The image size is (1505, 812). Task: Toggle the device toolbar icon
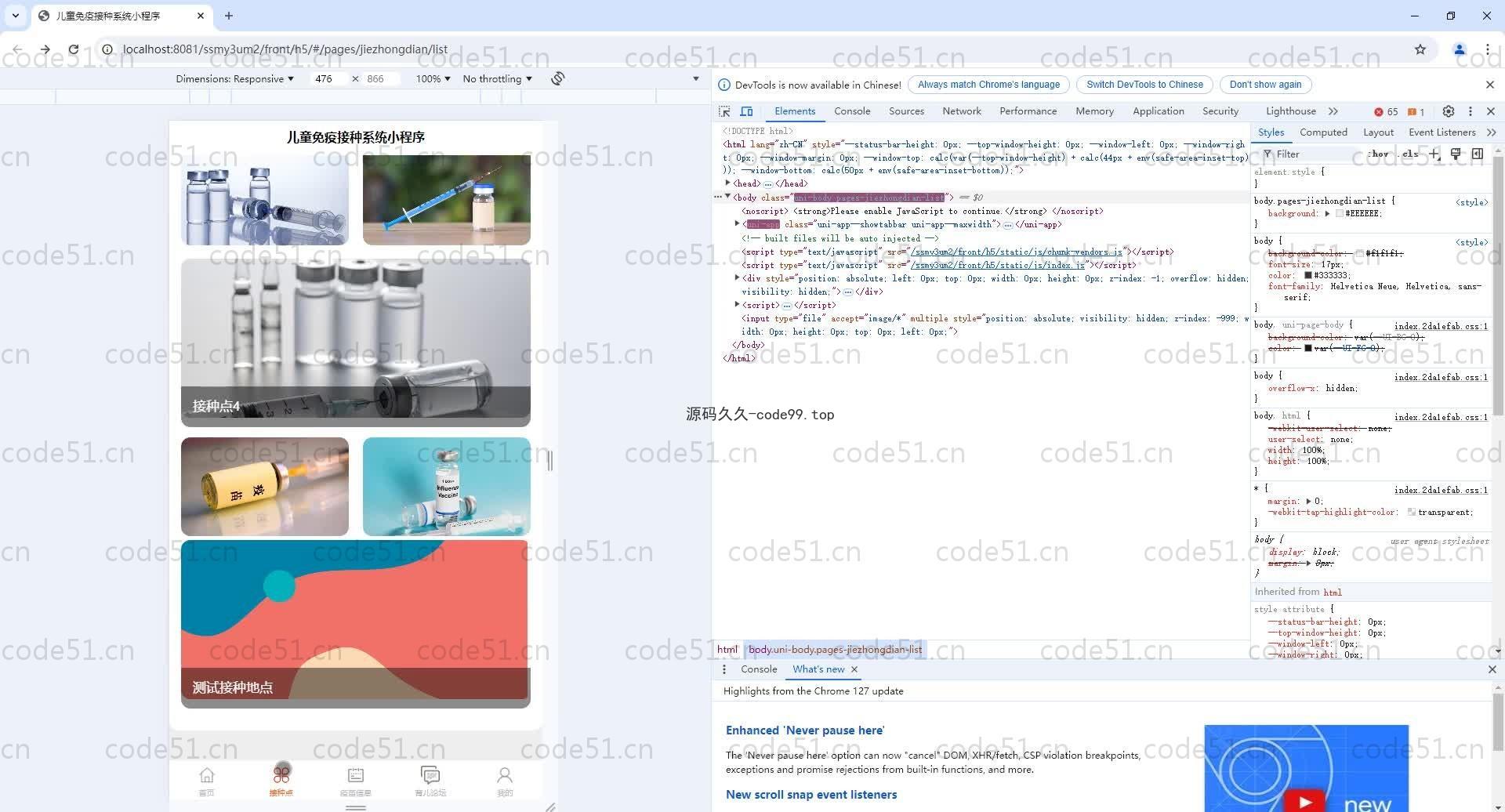pyautogui.click(x=746, y=111)
